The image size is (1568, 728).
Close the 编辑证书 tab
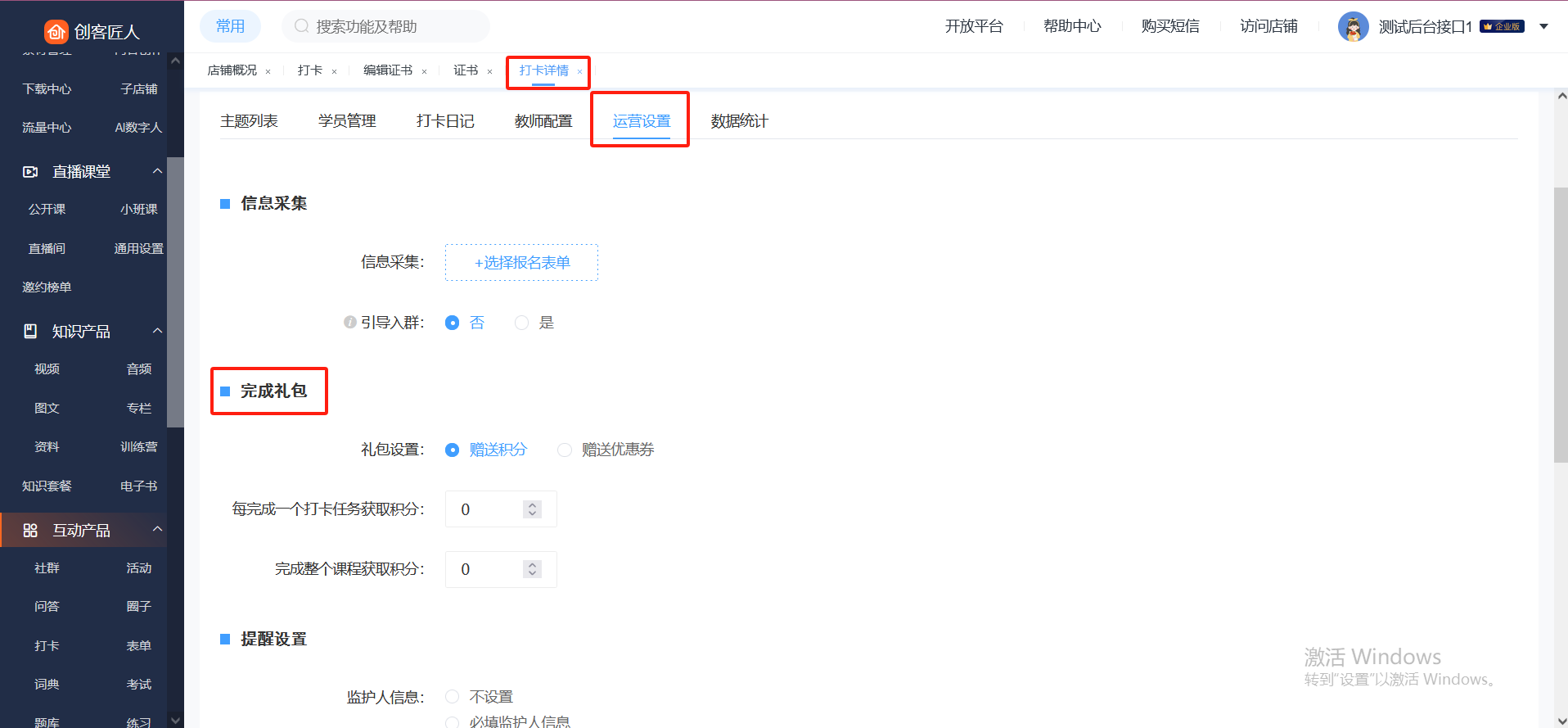click(424, 72)
